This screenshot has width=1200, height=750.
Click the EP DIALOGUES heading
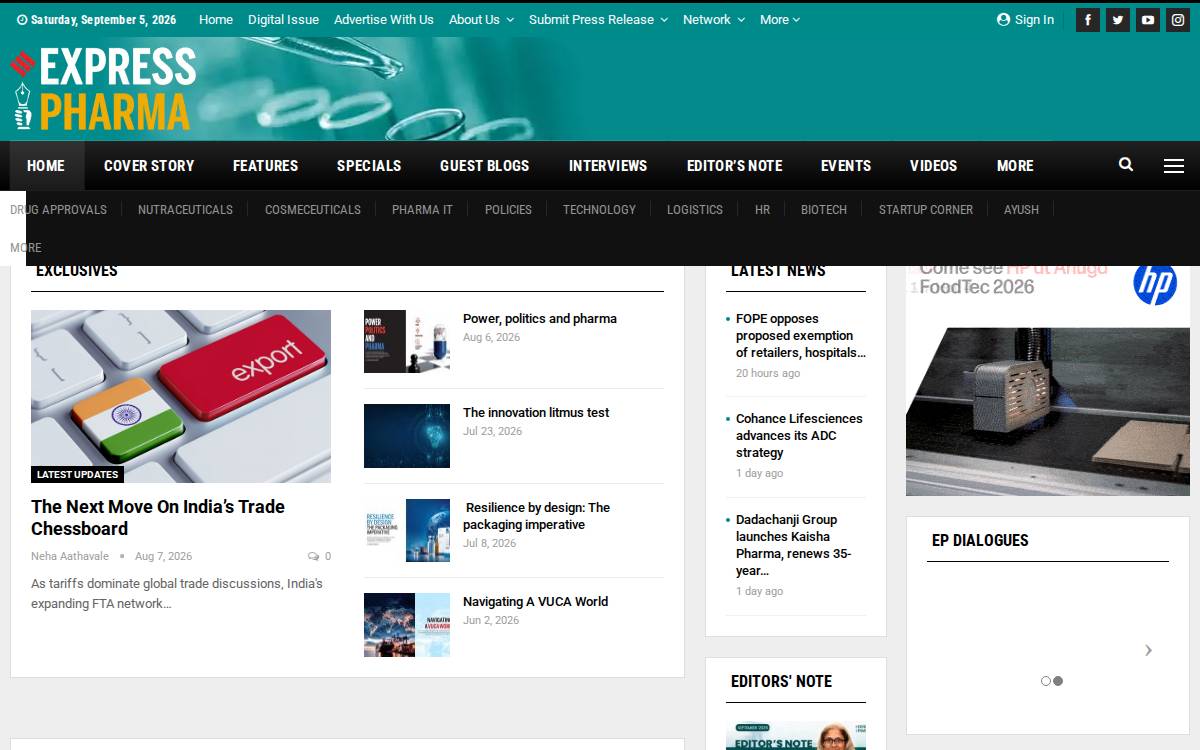point(980,540)
